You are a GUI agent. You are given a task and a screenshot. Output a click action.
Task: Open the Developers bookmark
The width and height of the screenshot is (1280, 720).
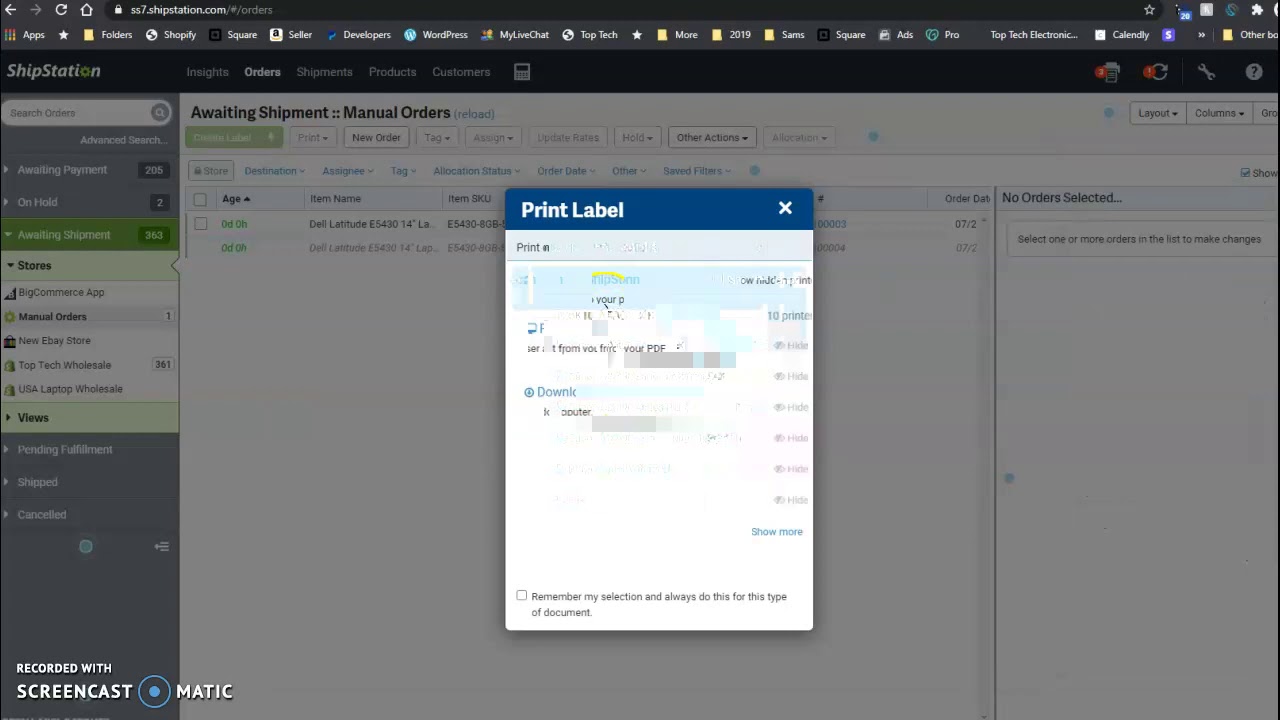tap(359, 35)
